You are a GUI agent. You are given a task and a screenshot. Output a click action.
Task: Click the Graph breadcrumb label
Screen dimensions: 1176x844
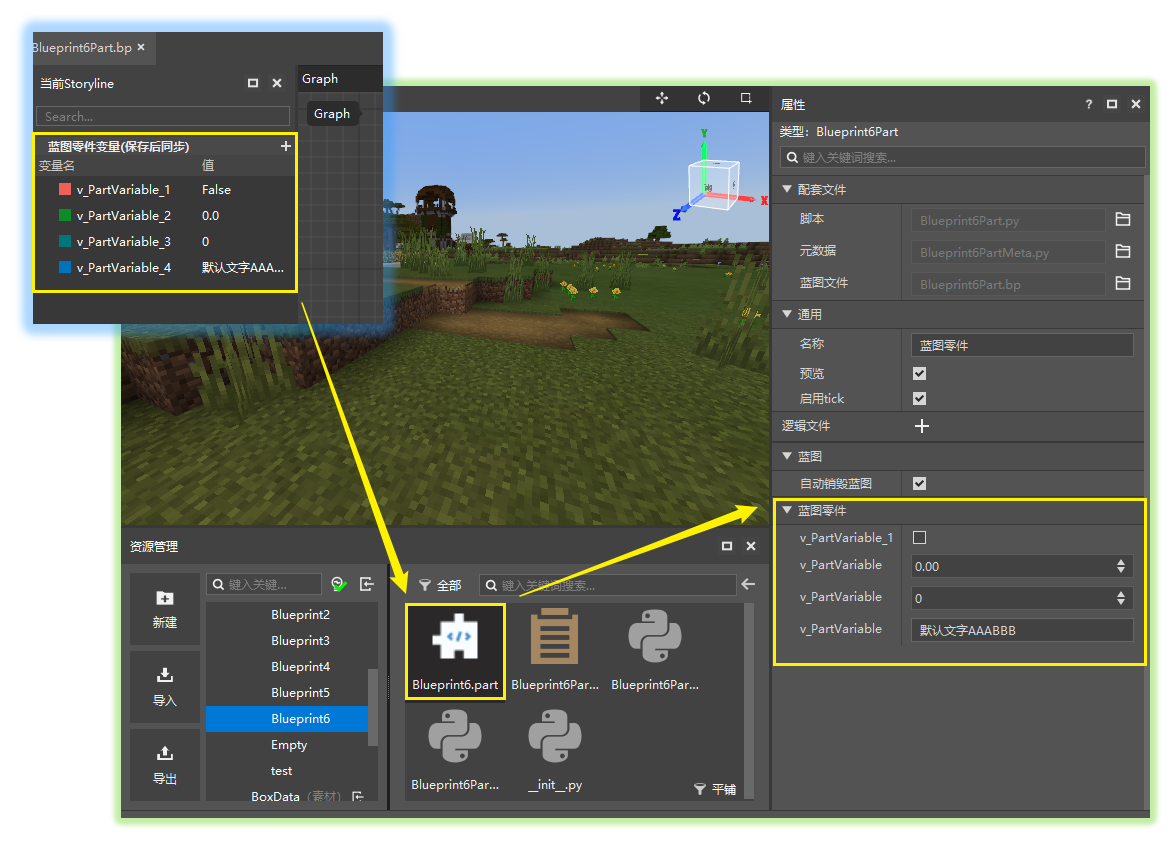(332, 114)
